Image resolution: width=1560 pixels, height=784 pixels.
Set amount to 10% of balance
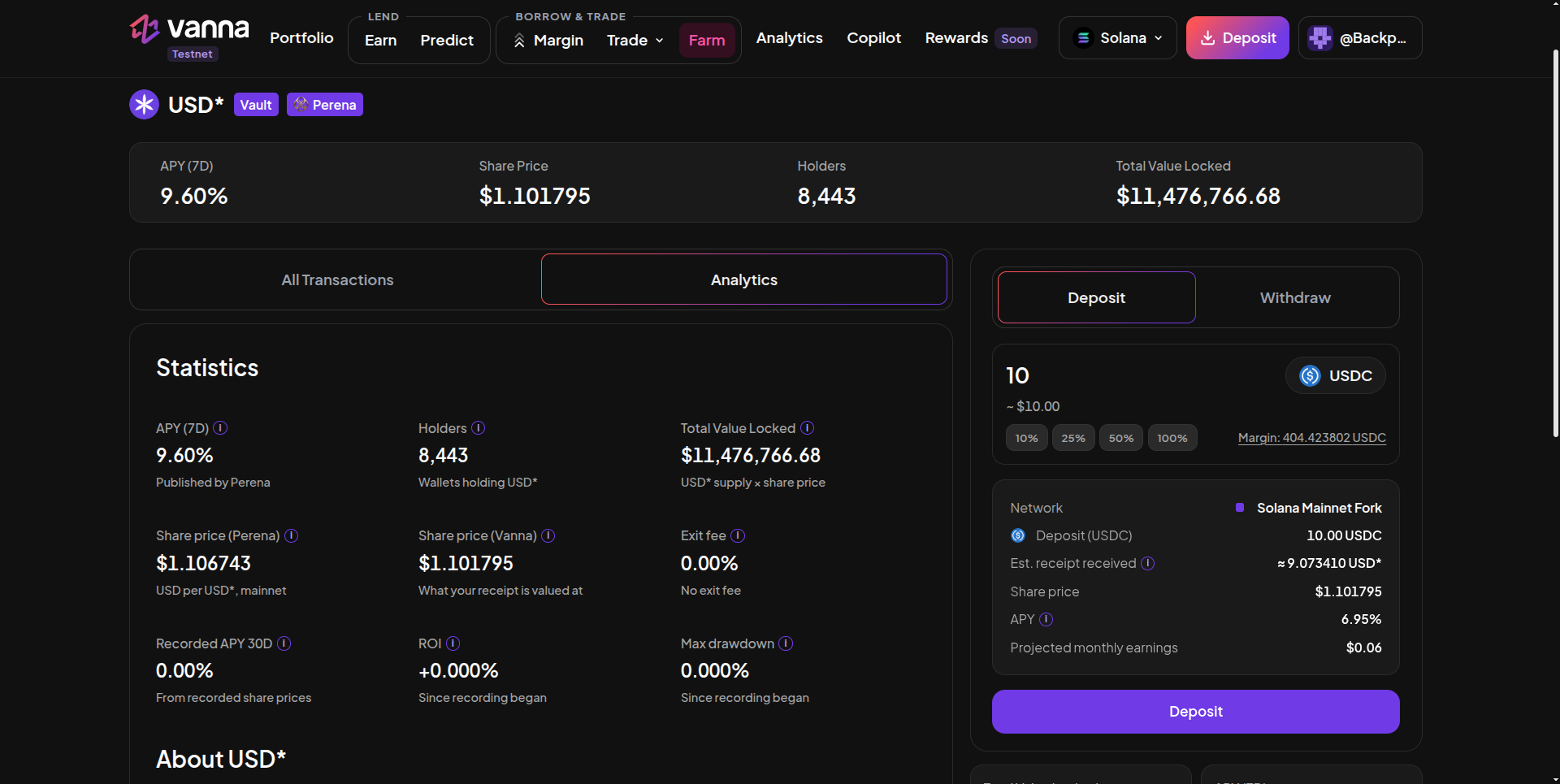click(1026, 438)
